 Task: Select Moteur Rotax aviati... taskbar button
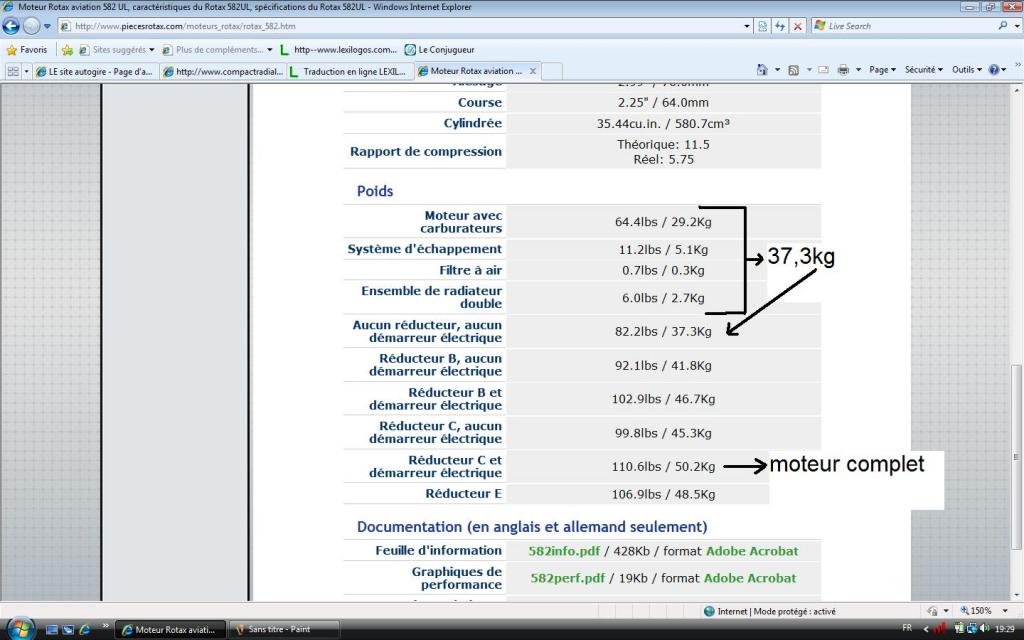coord(170,630)
